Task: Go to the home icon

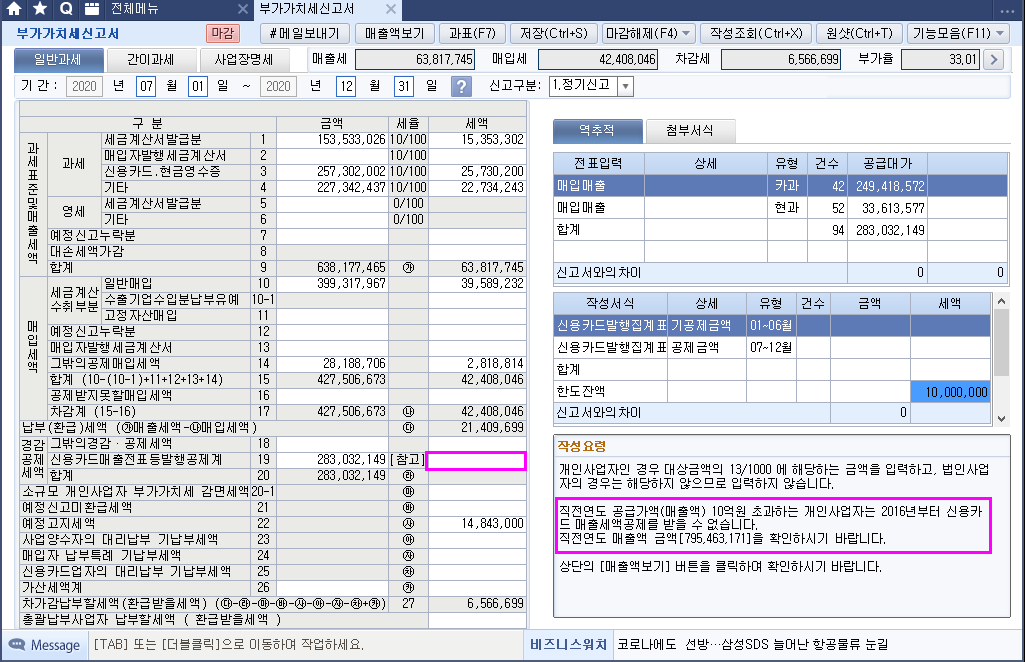Action: [14, 8]
